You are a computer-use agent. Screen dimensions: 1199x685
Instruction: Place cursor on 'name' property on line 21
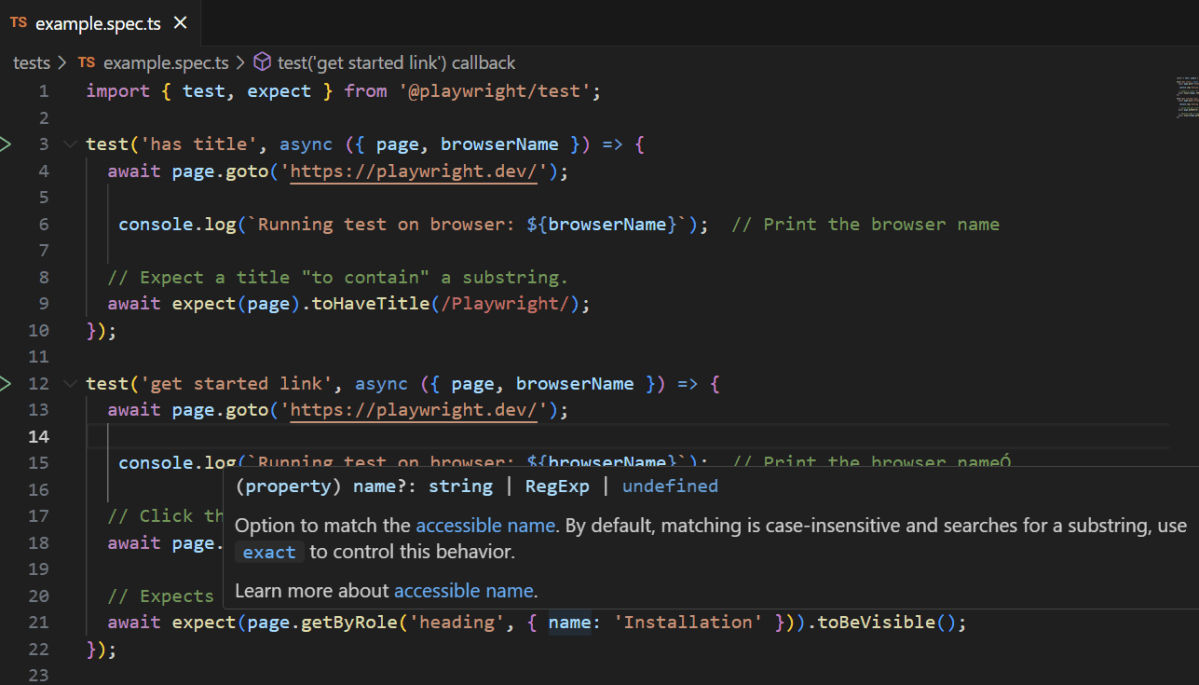[x=569, y=622]
